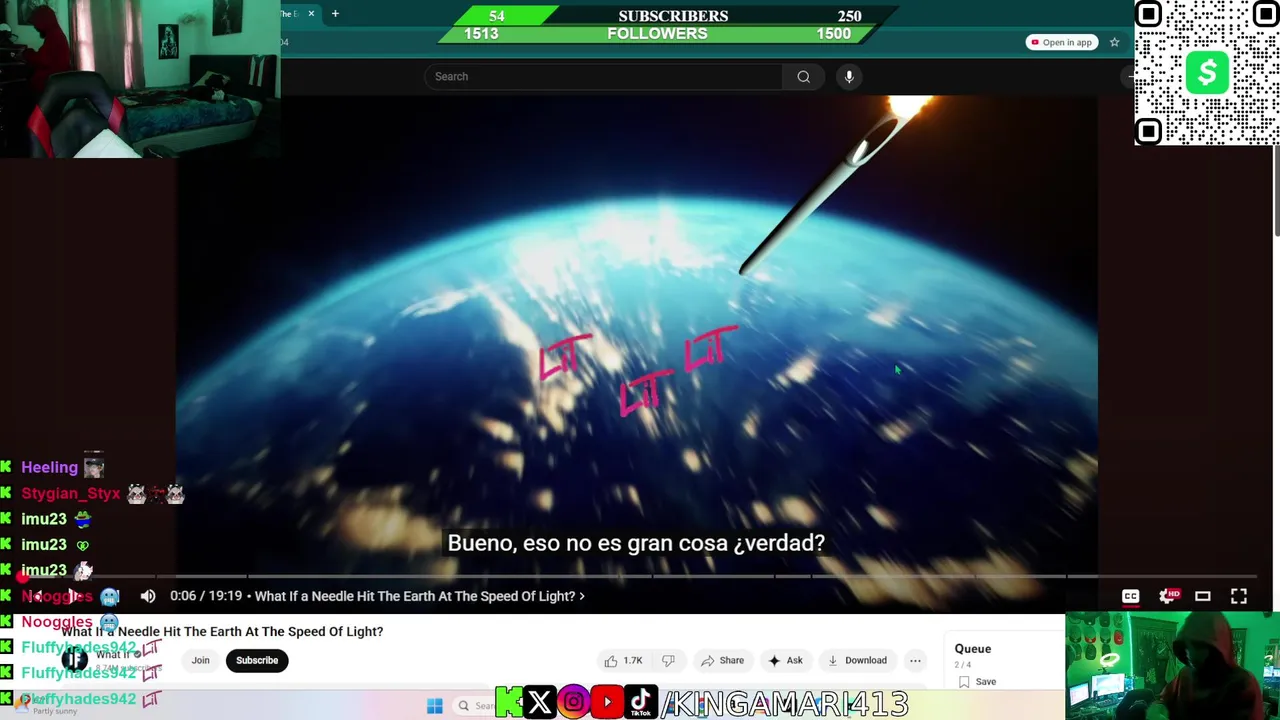Click into the YouTube Search field
The height and width of the screenshot is (720, 1280).
[x=604, y=77]
